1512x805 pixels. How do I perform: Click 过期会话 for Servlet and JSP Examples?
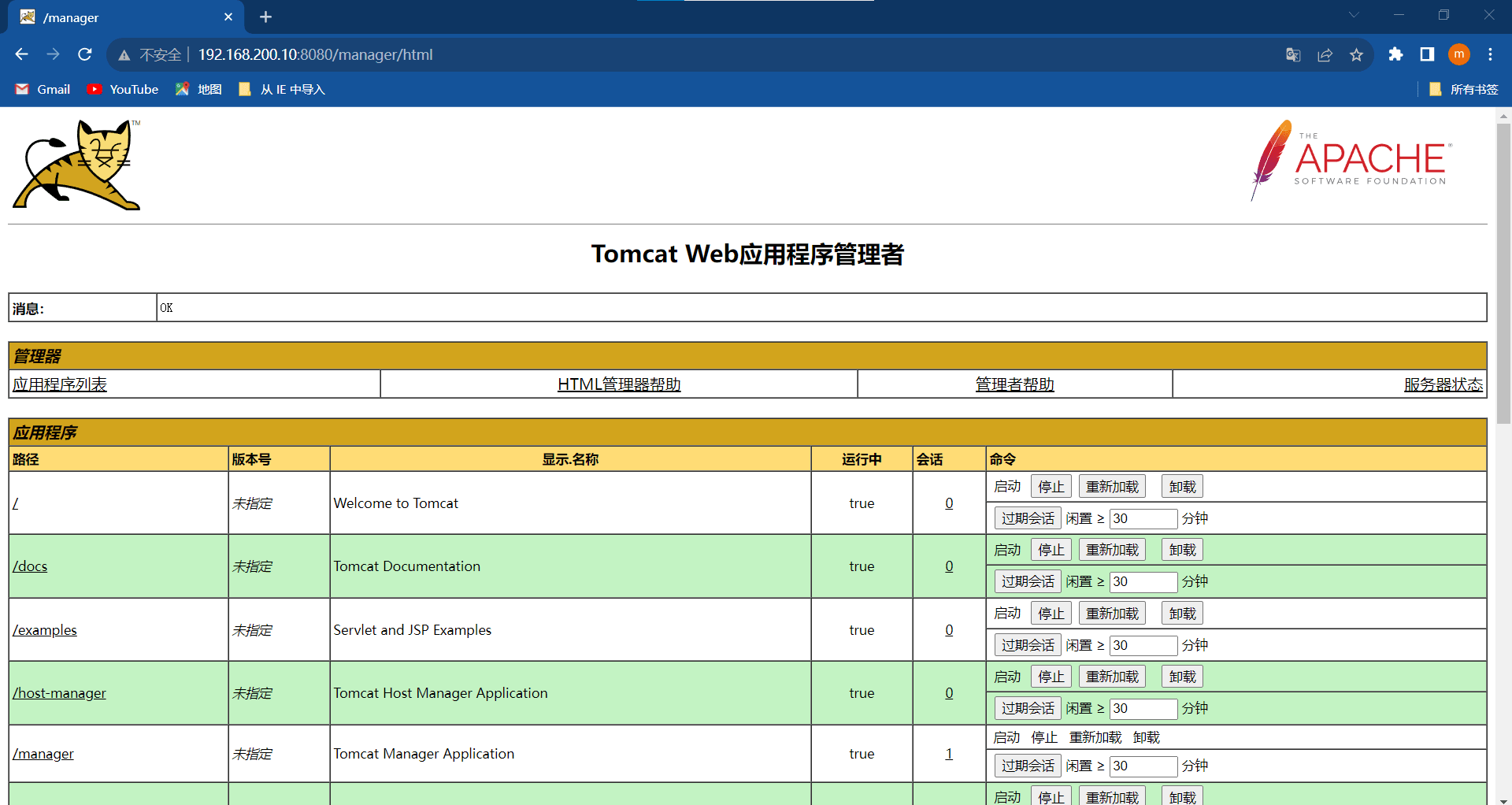(1028, 645)
